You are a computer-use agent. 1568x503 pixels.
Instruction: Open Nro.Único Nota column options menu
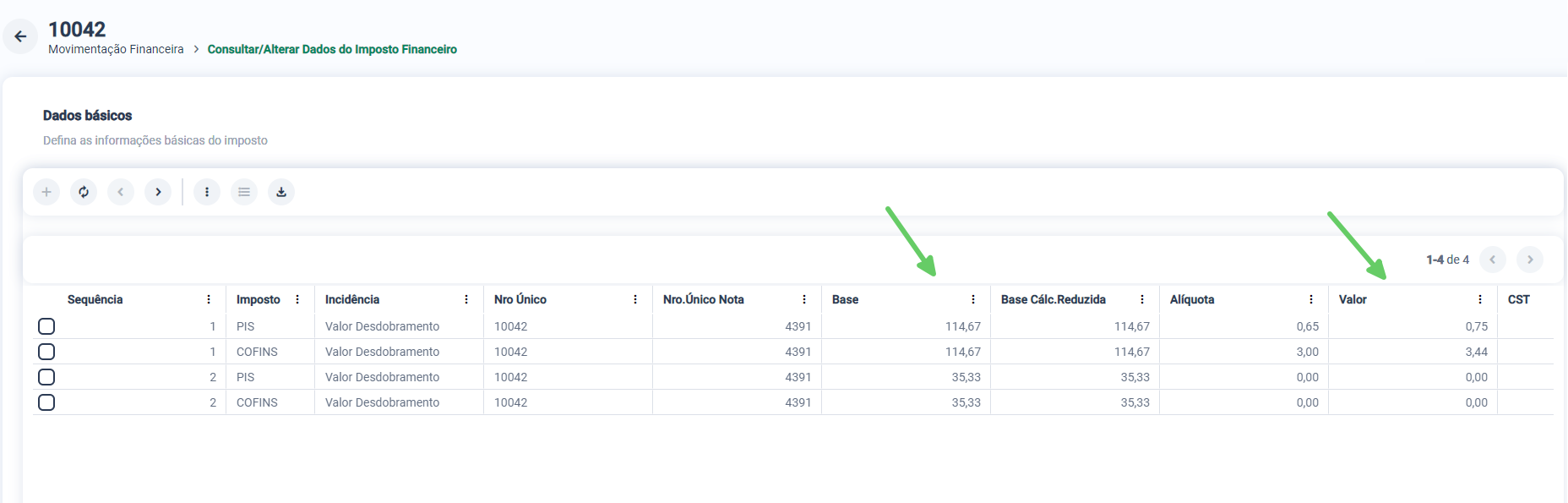click(x=804, y=299)
